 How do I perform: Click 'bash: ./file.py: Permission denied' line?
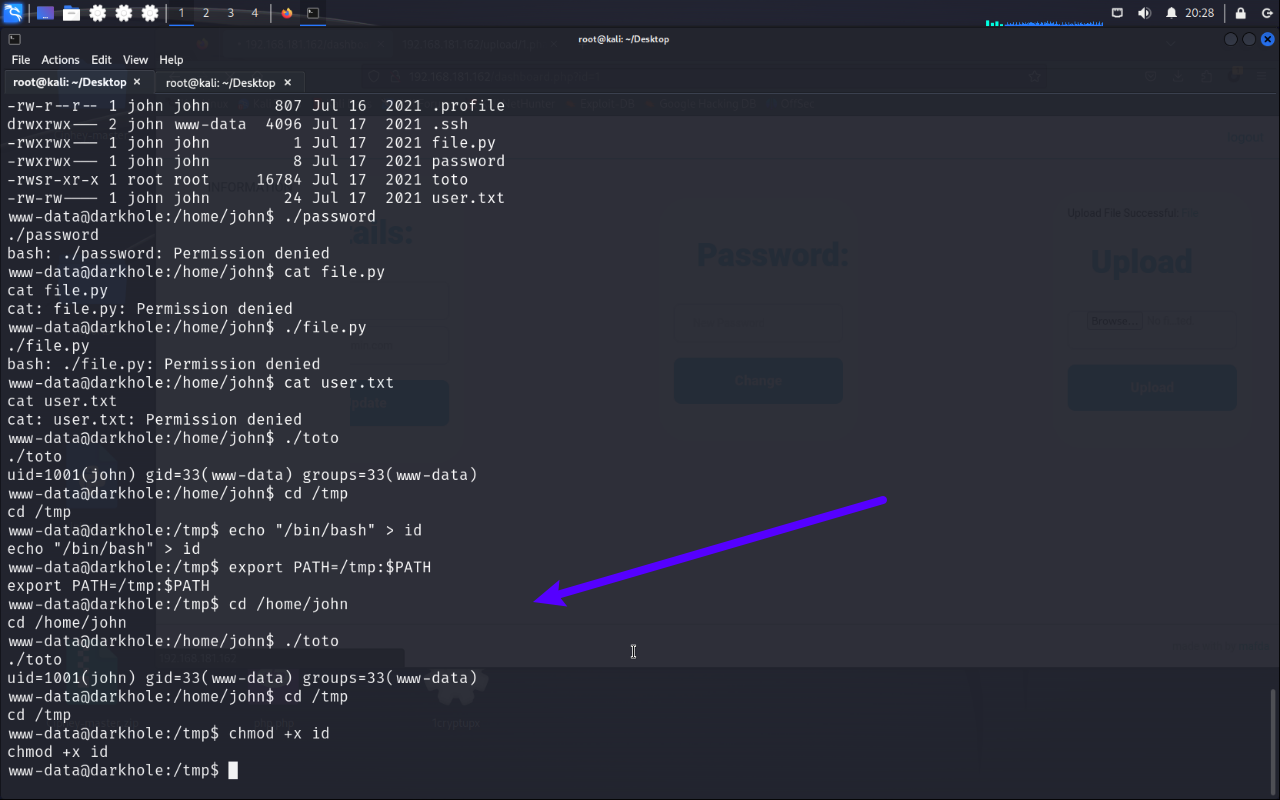164,364
